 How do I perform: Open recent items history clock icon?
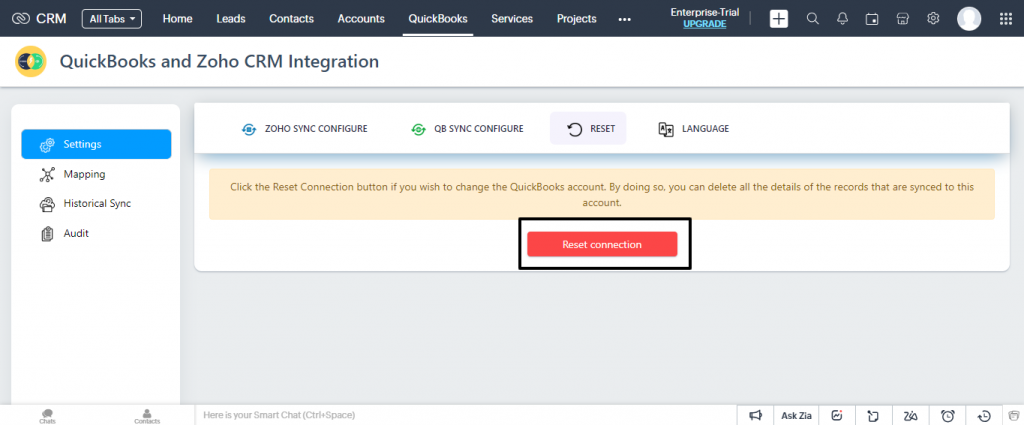[984, 415]
